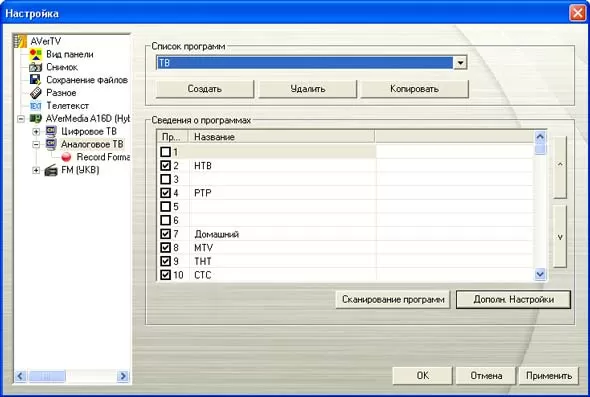Click tree panel scroll left arrow
The image size is (590, 397).
[x=21, y=376]
